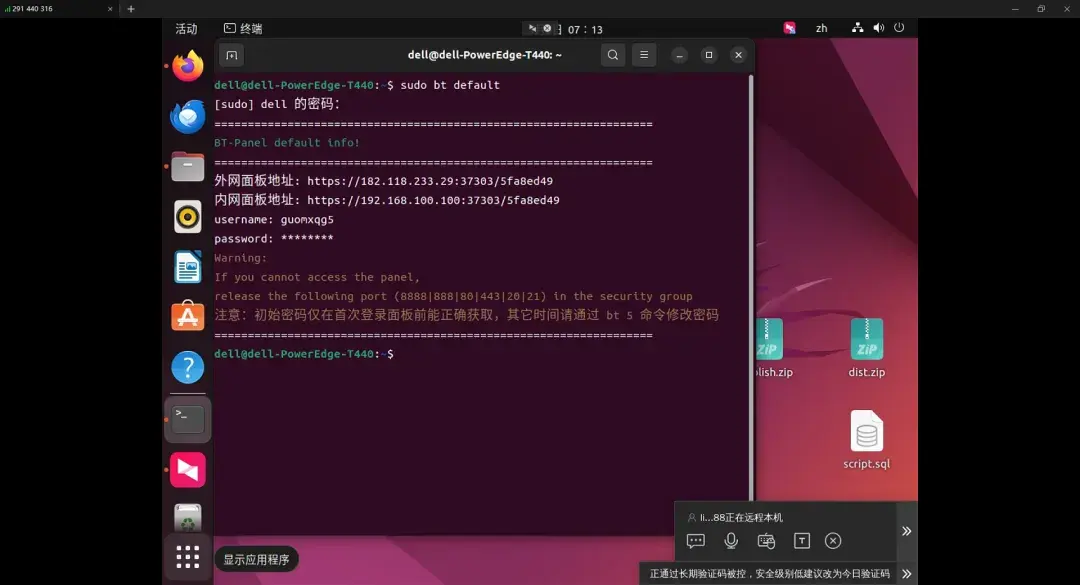Open the Ubuntu Software store from the dock

(187, 317)
